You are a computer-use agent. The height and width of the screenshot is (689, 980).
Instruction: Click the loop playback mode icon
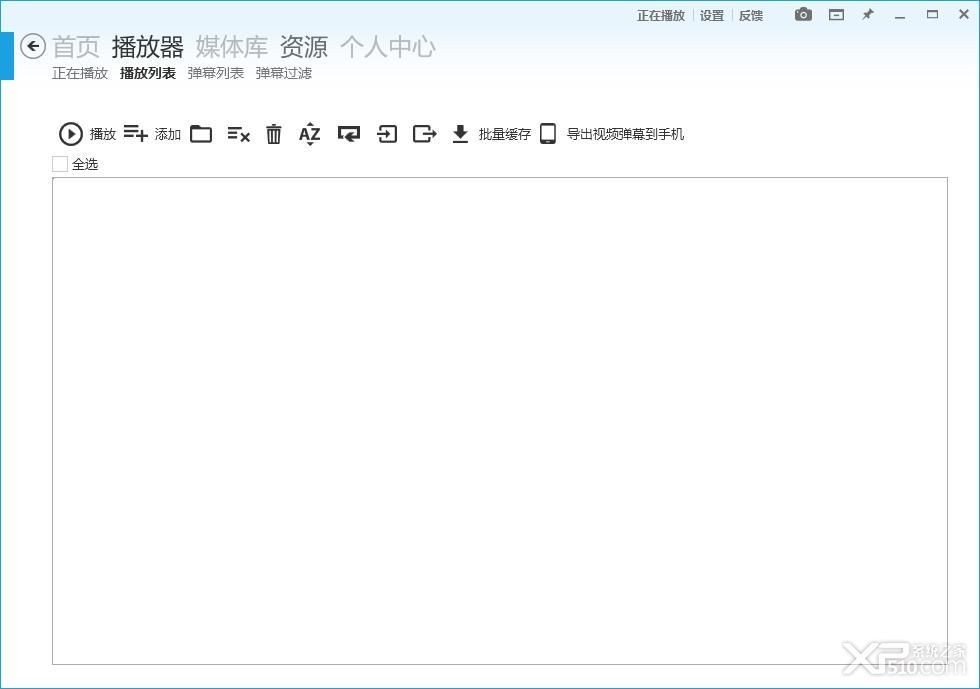(349, 134)
